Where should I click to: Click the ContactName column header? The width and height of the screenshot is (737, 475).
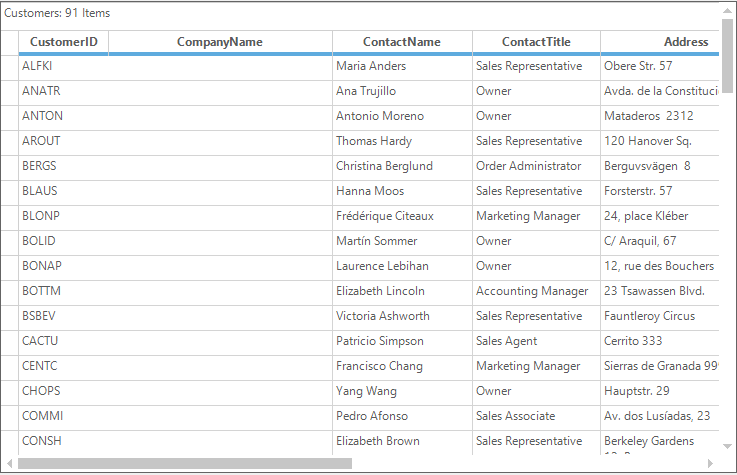pyautogui.click(x=402, y=42)
